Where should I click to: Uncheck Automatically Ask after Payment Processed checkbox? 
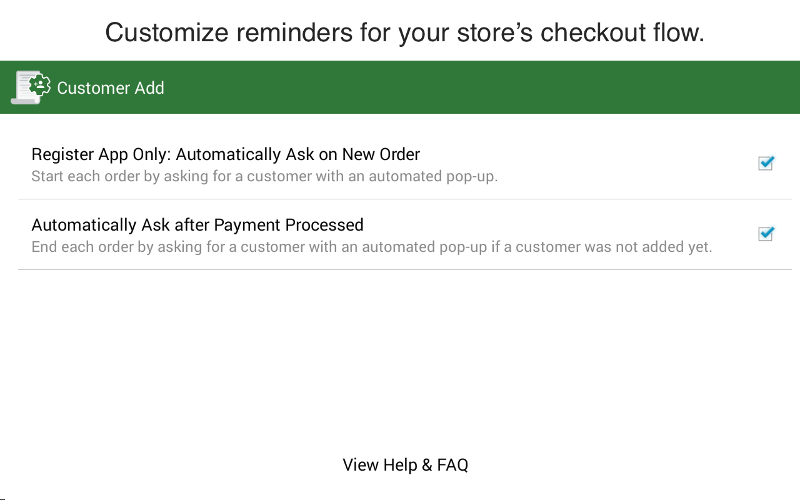pos(766,234)
